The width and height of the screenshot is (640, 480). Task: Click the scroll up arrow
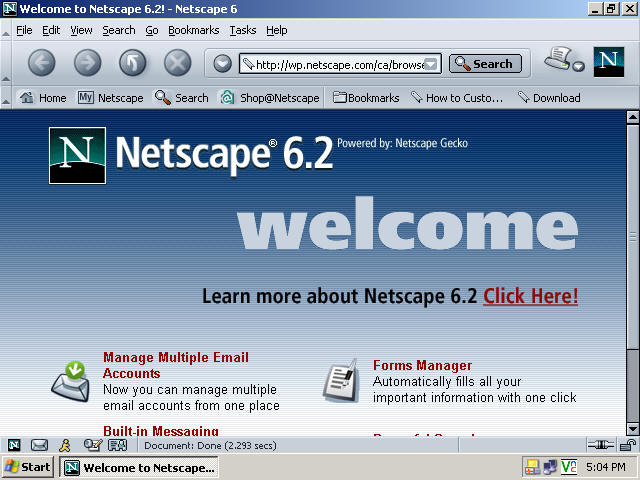(x=633, y=118)
